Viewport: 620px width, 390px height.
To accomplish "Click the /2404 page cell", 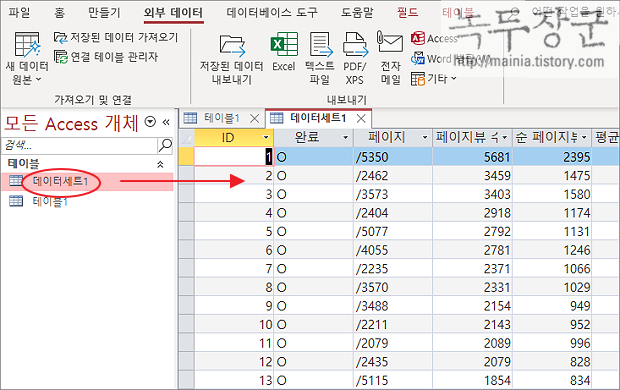I will pyautogui.click(x=393, y=213).
